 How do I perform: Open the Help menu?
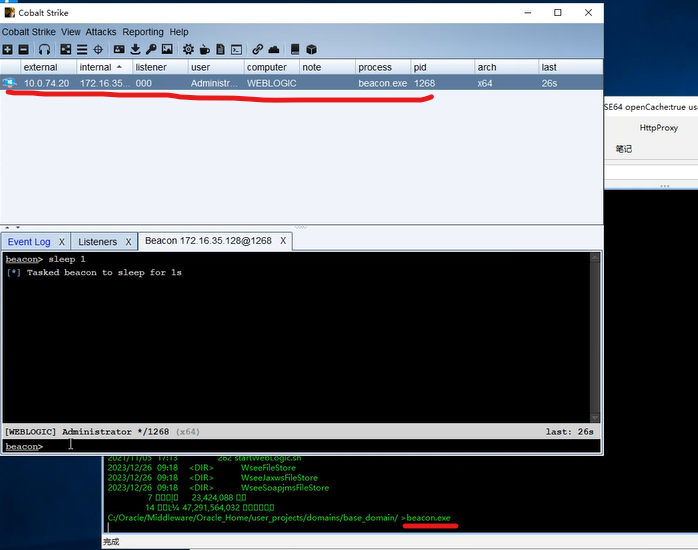[x=179, y=32]
